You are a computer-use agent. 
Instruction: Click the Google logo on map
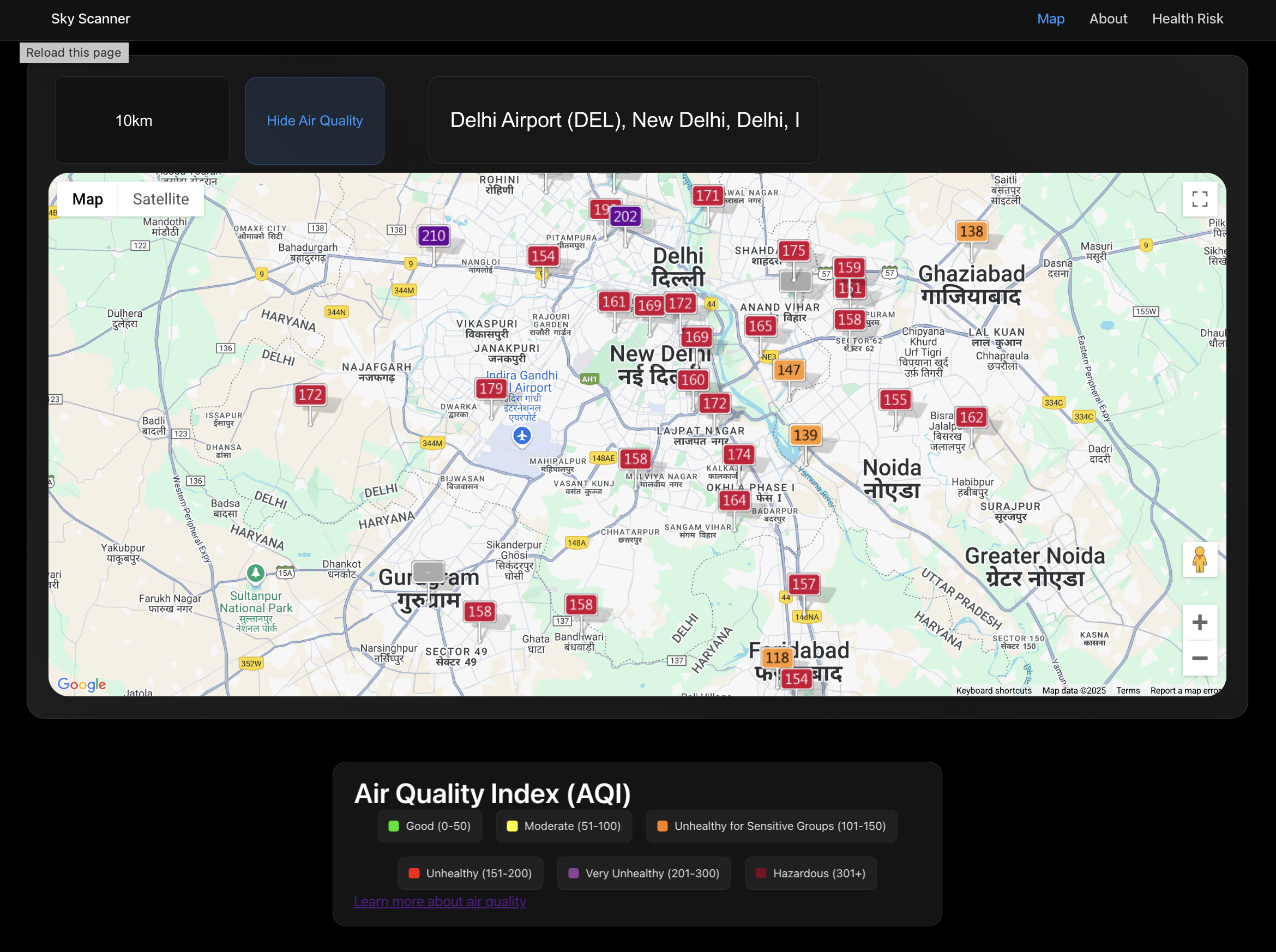click(81, 684)
